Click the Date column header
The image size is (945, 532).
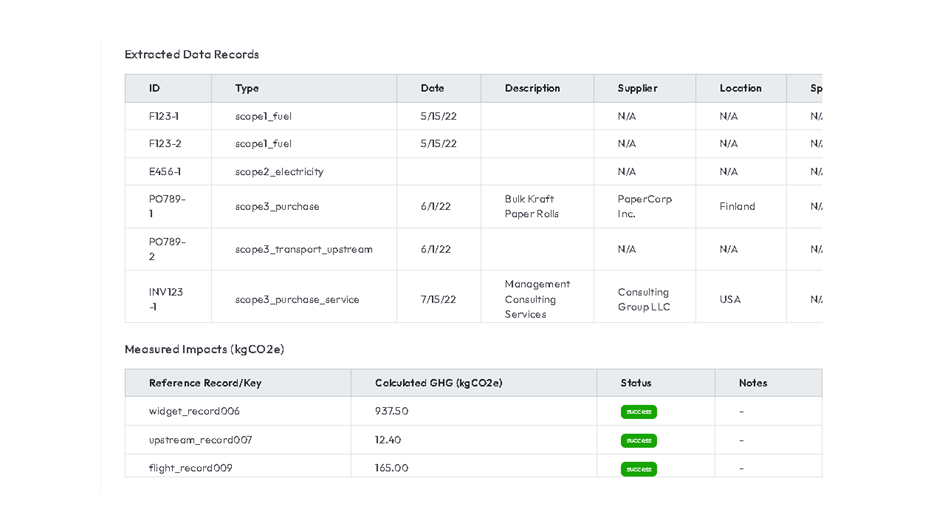point(432,88)
